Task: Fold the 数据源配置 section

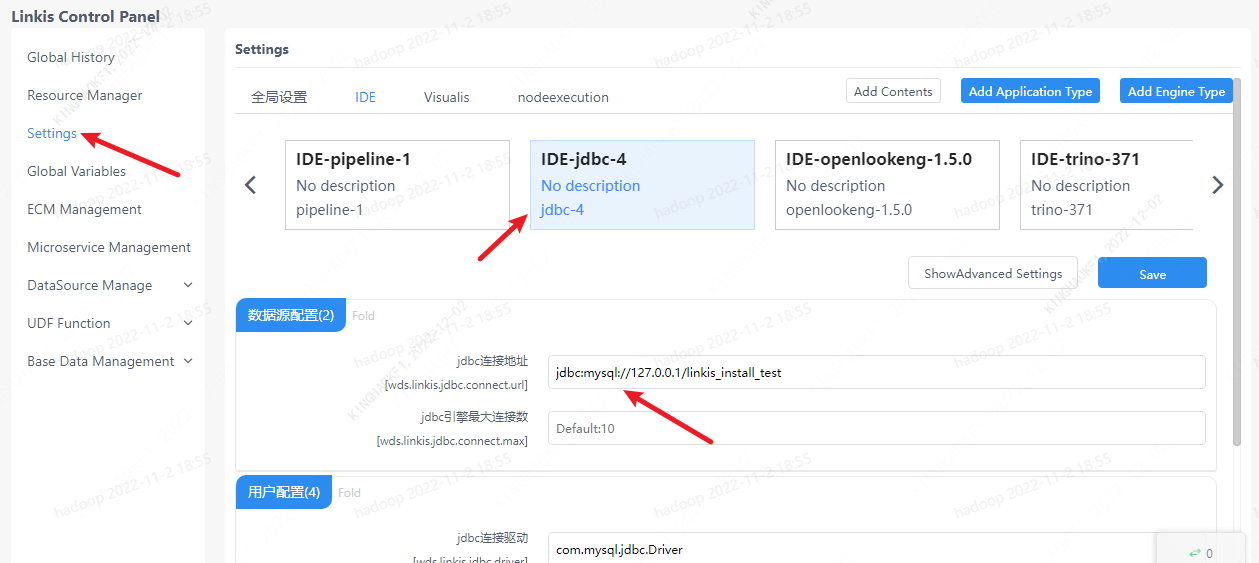Action: (x=363, y=316)
